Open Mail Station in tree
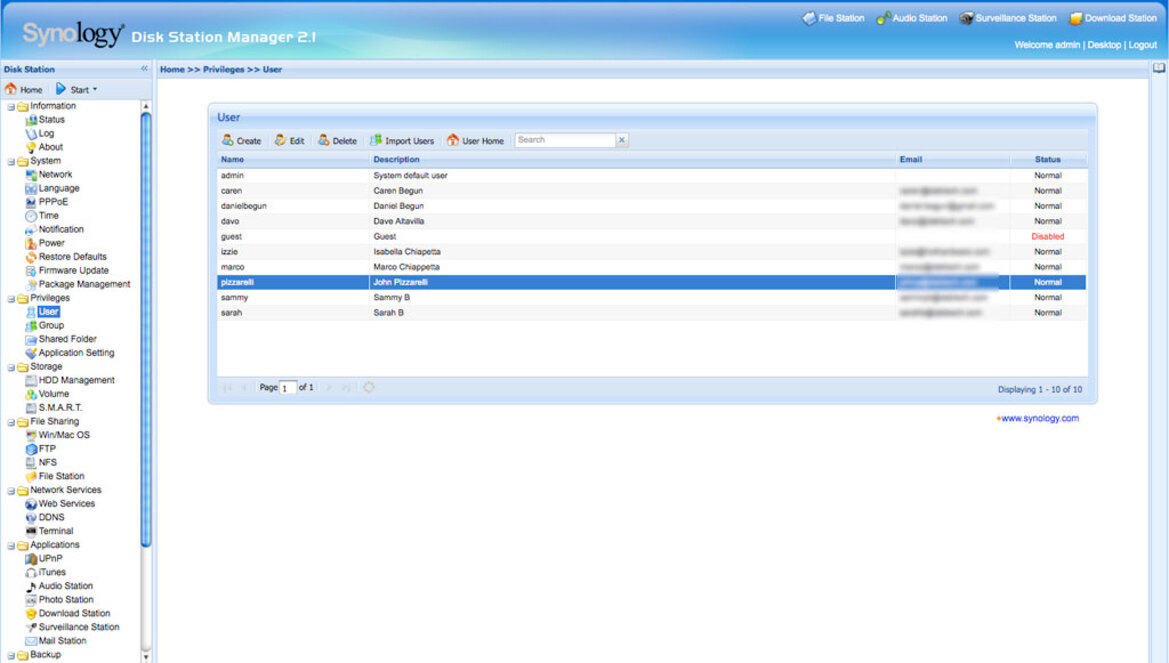The width and height of the screenshot is (1169, 663). pyautogui.click(x=62, y=641)
